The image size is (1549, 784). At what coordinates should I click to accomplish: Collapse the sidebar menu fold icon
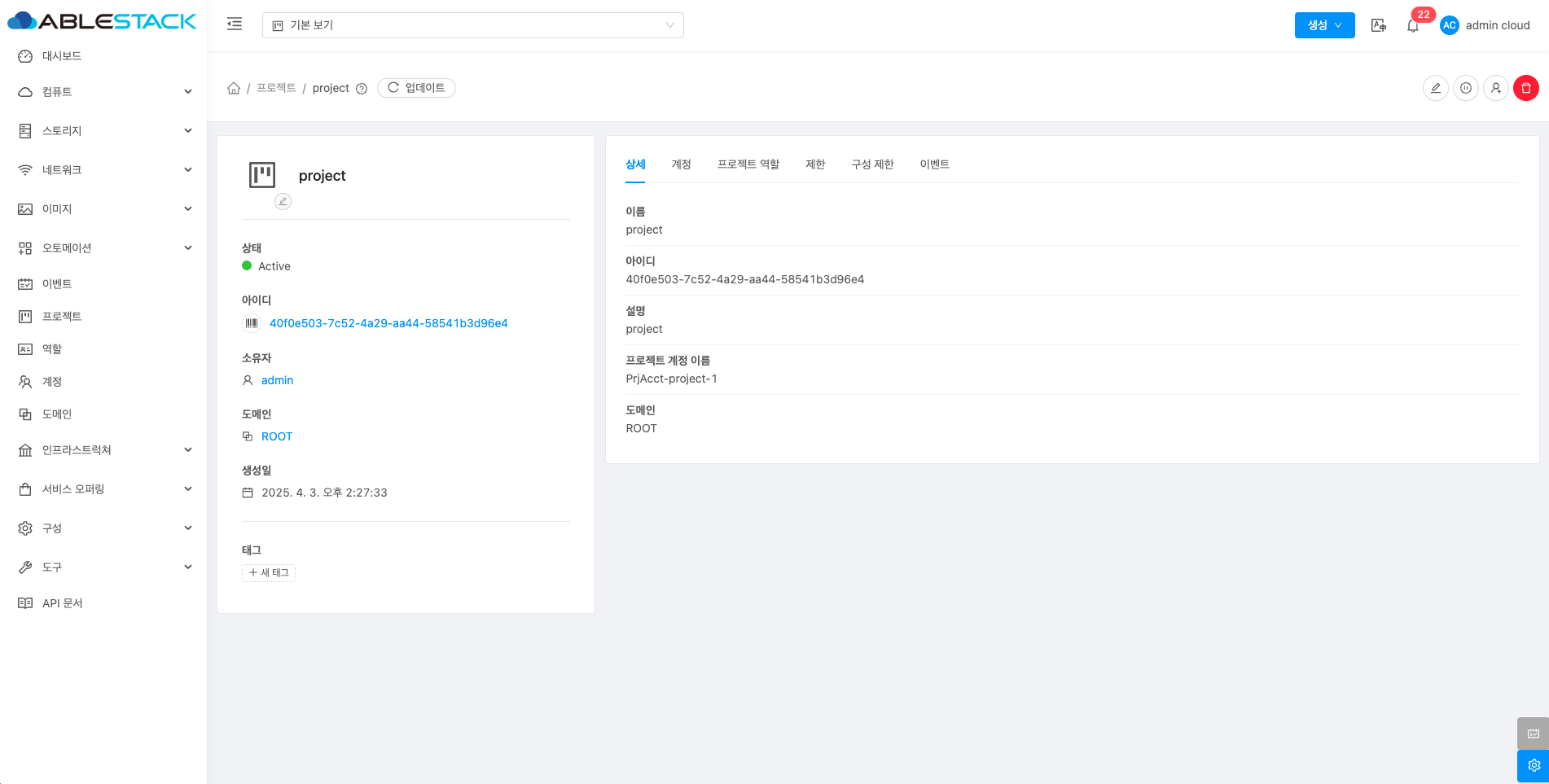(235, 24)
